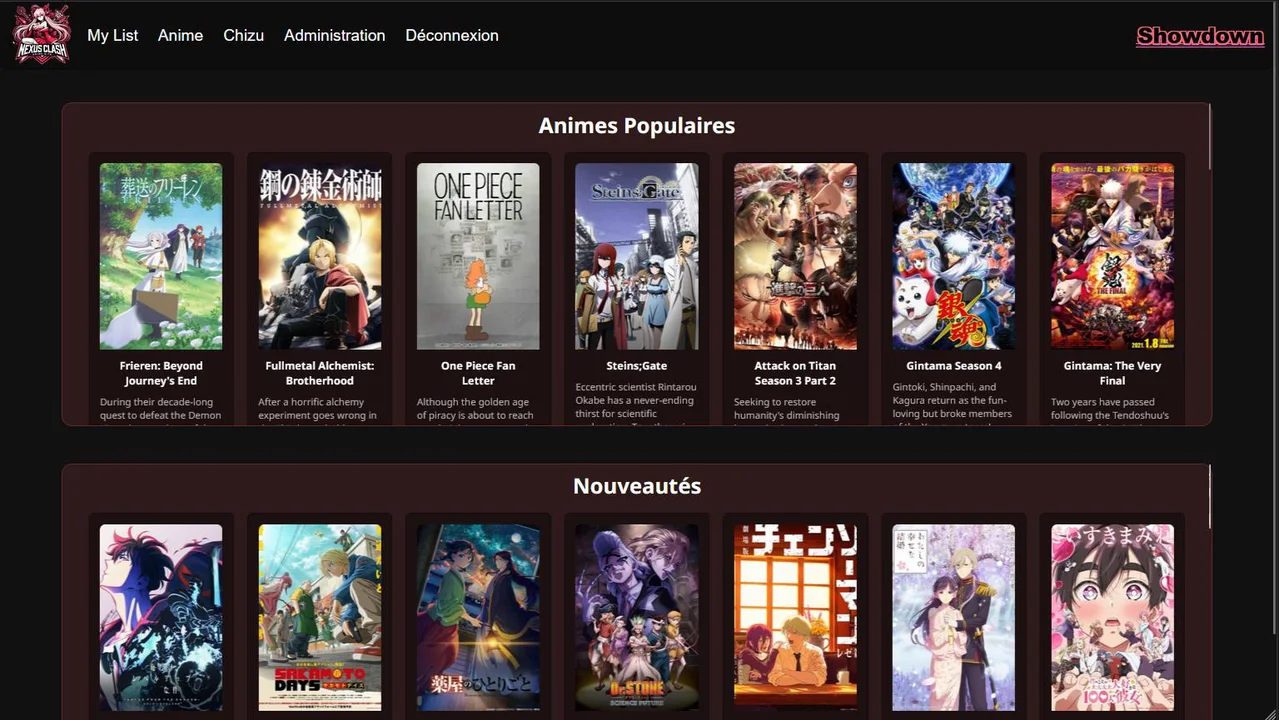This screenshot has width=1279, height=720.
Task: Open Fullmetal Alchemist: Brotherhood poster
Action: tap(320, 256)
